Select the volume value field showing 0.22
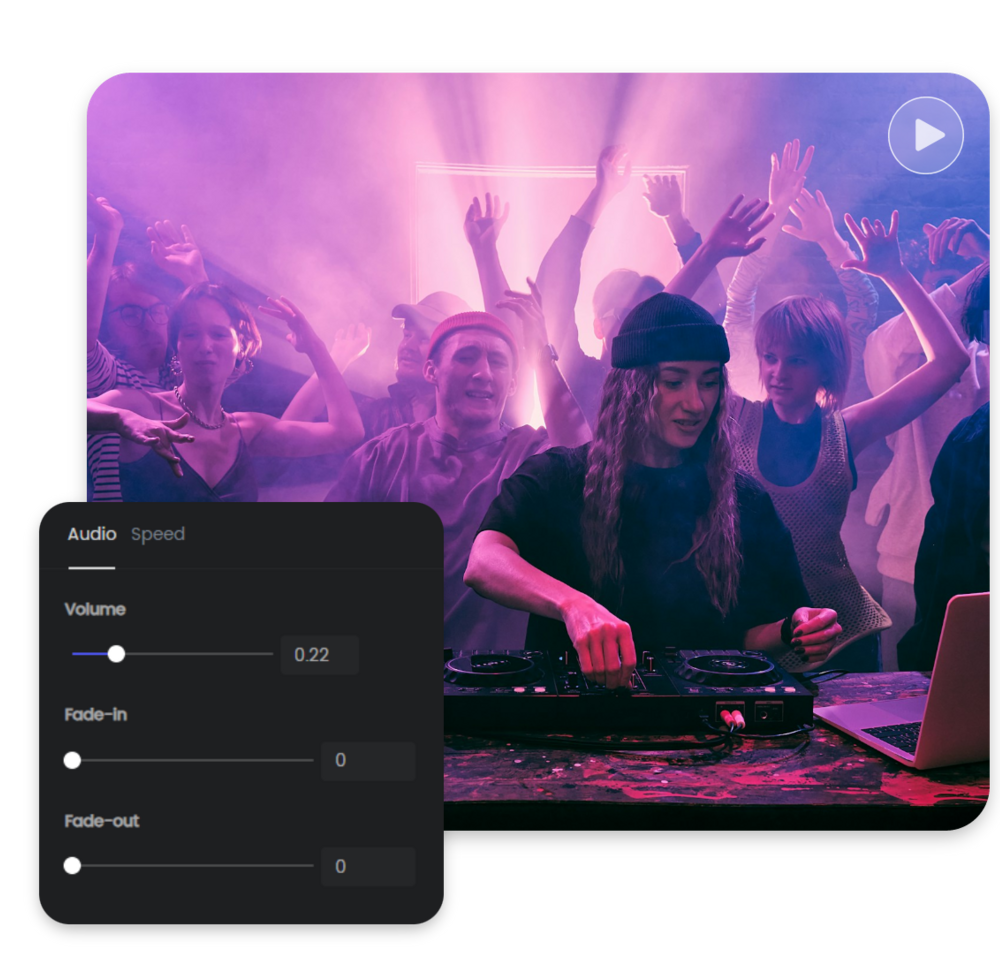 [x=320, y=655]
